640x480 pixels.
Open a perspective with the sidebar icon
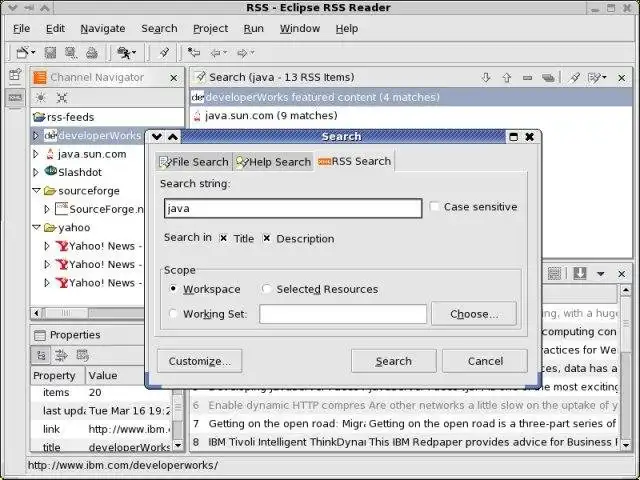(x=15, y=75)
